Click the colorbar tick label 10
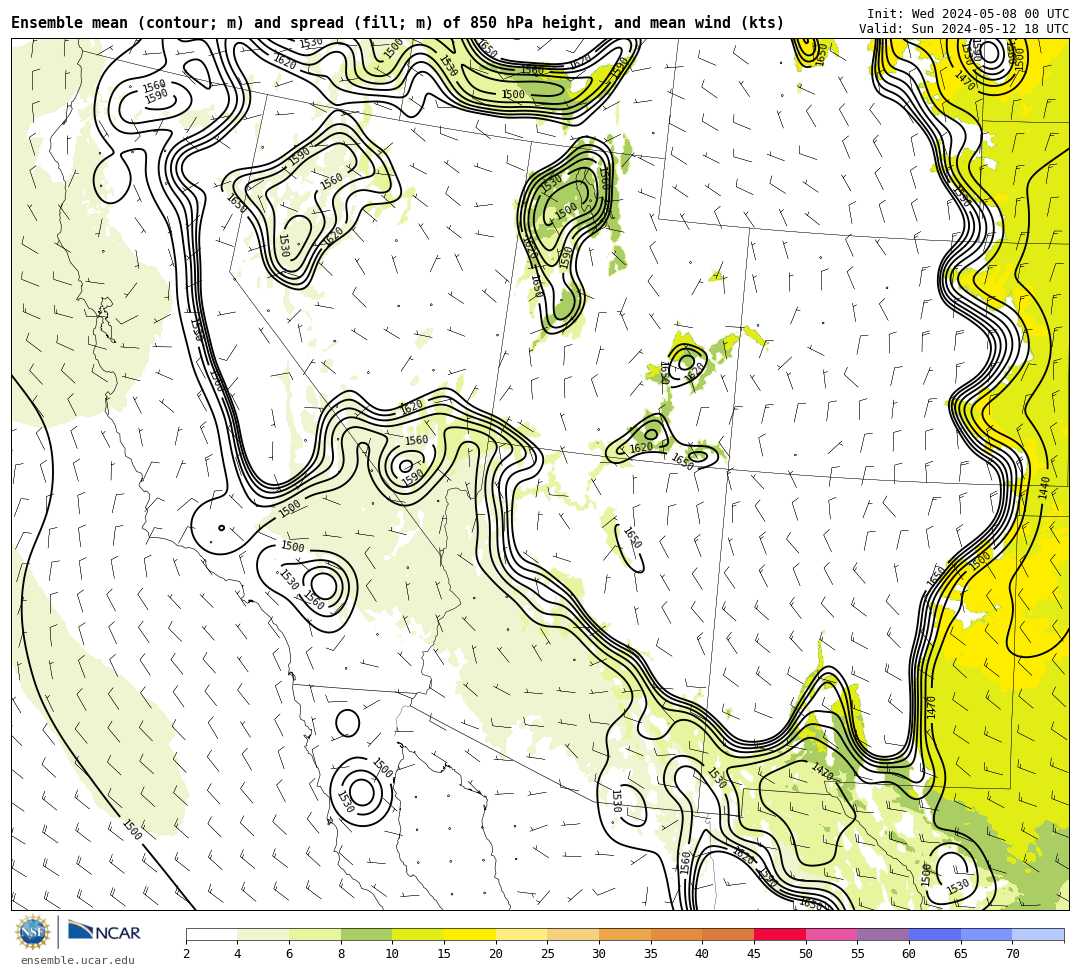 click(x=392, y=954)
